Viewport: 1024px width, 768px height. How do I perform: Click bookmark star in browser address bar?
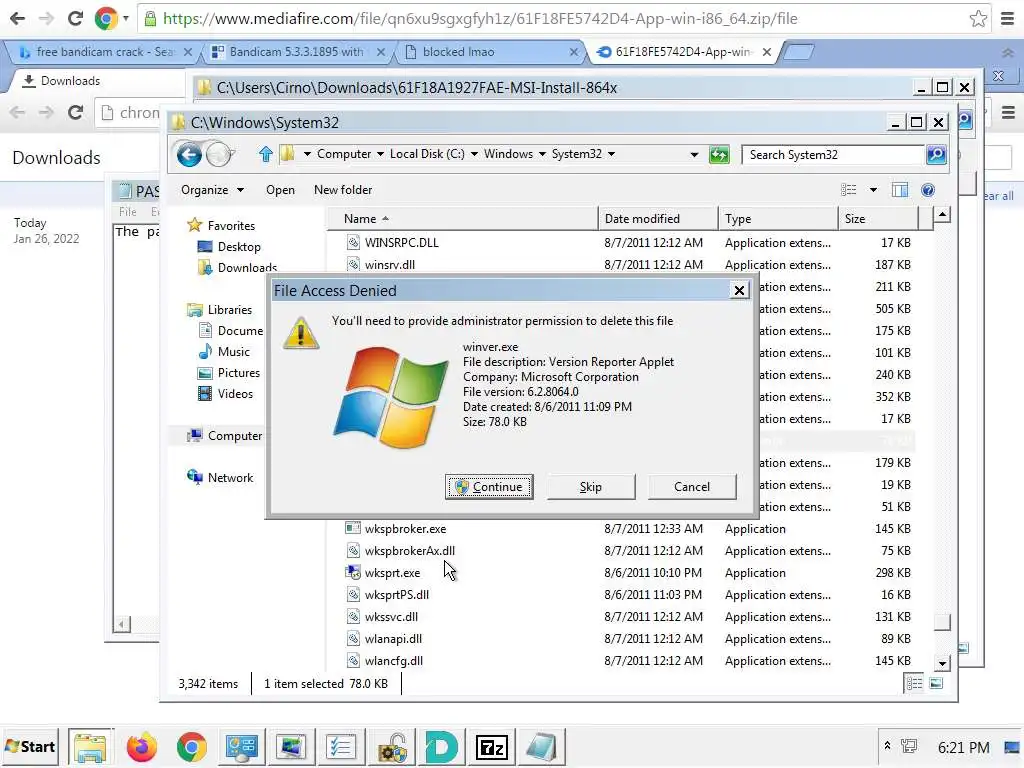(978, 18)
